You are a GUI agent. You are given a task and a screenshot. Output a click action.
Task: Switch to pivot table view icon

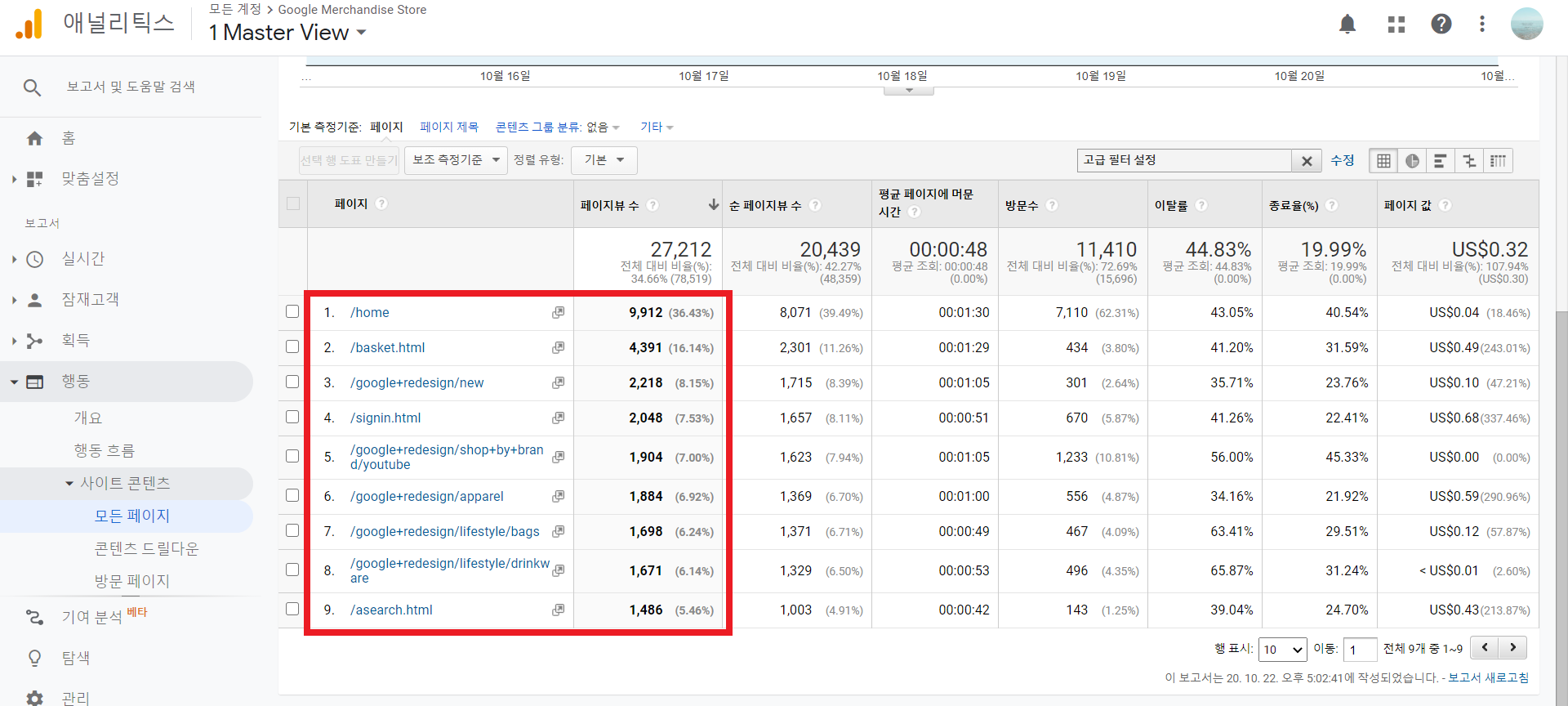click(1498, 160)
